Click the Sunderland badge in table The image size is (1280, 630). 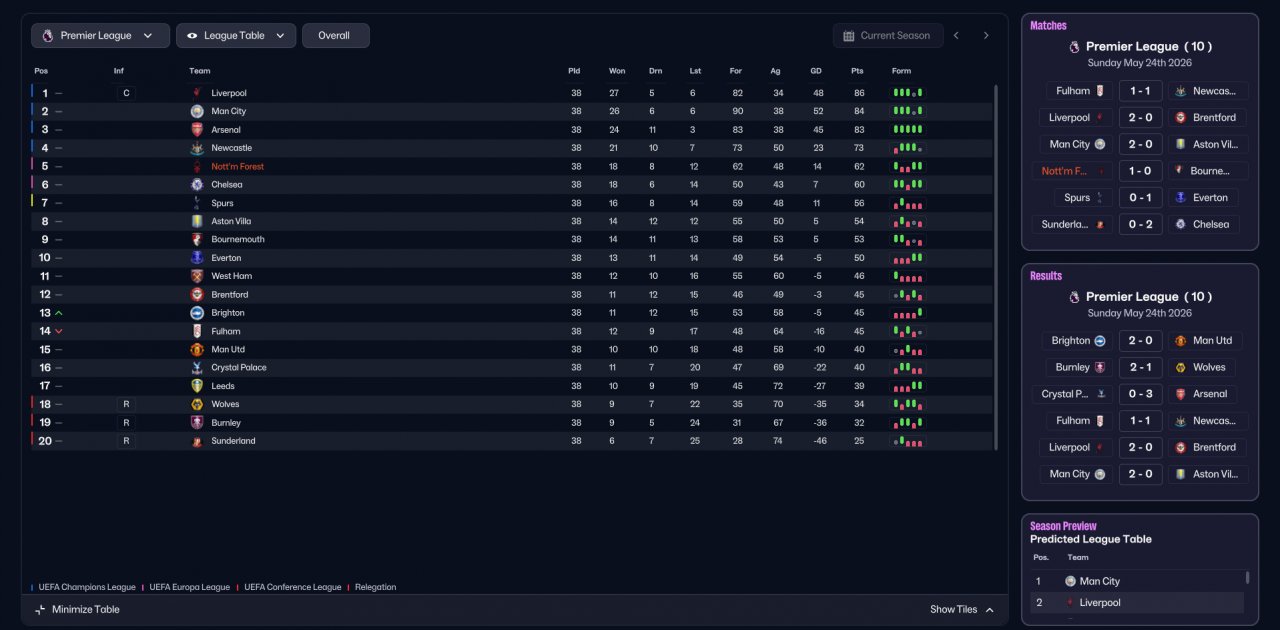[197, 441]
